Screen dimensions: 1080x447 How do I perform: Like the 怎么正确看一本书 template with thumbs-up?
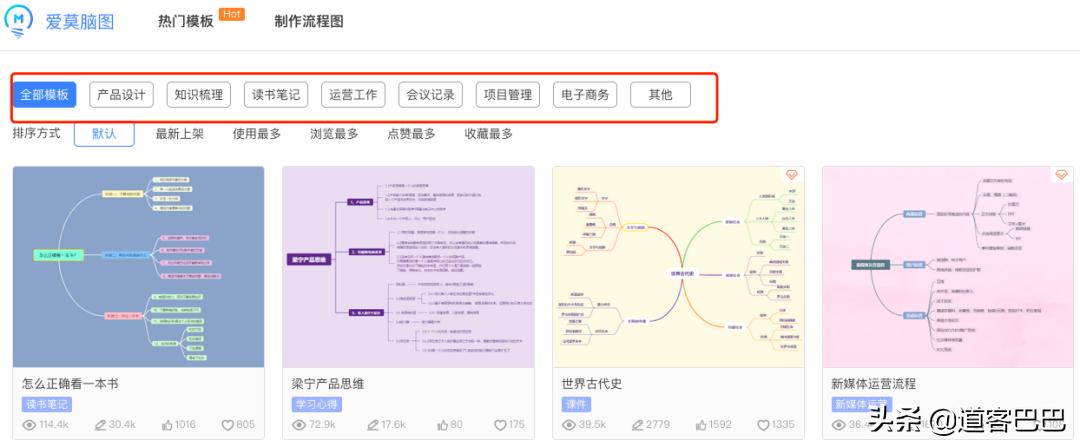(x=167, y=425)
